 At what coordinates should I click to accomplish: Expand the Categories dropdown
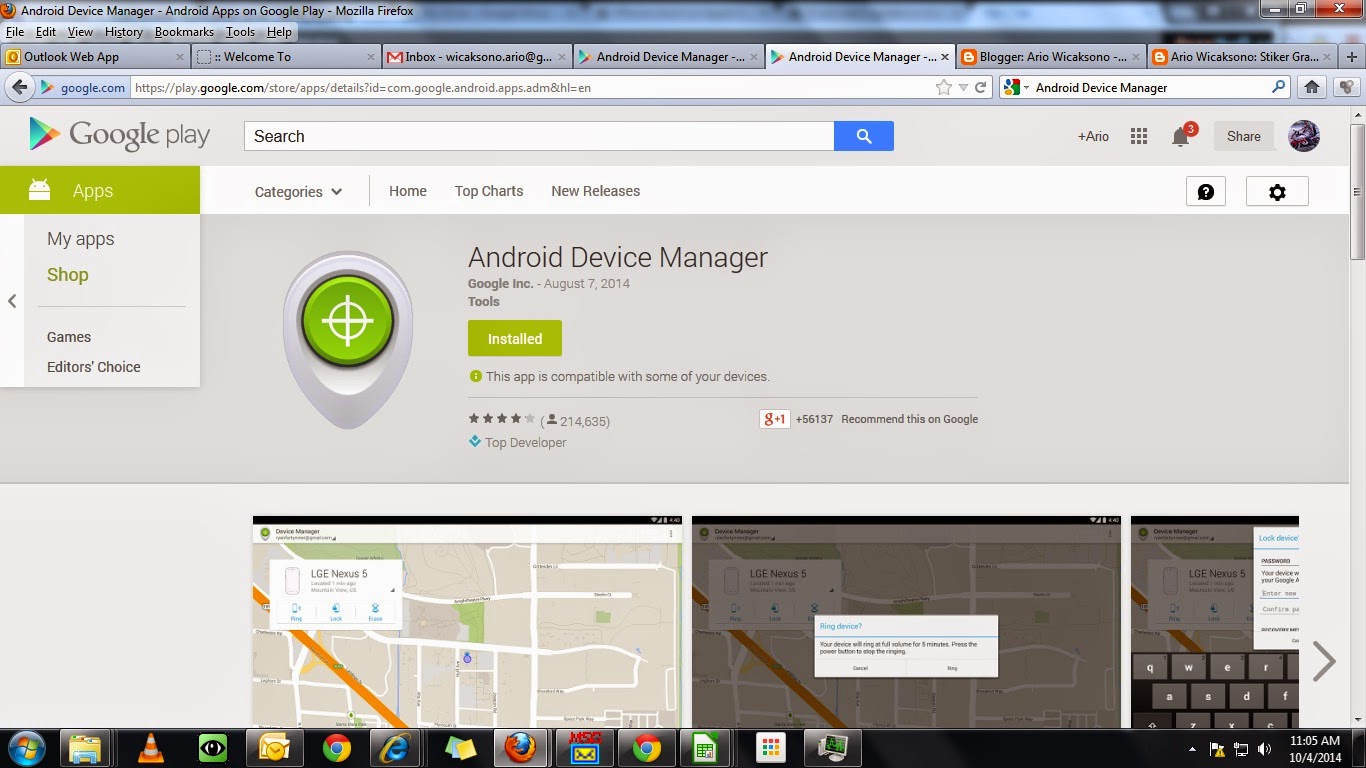[298, 192]
